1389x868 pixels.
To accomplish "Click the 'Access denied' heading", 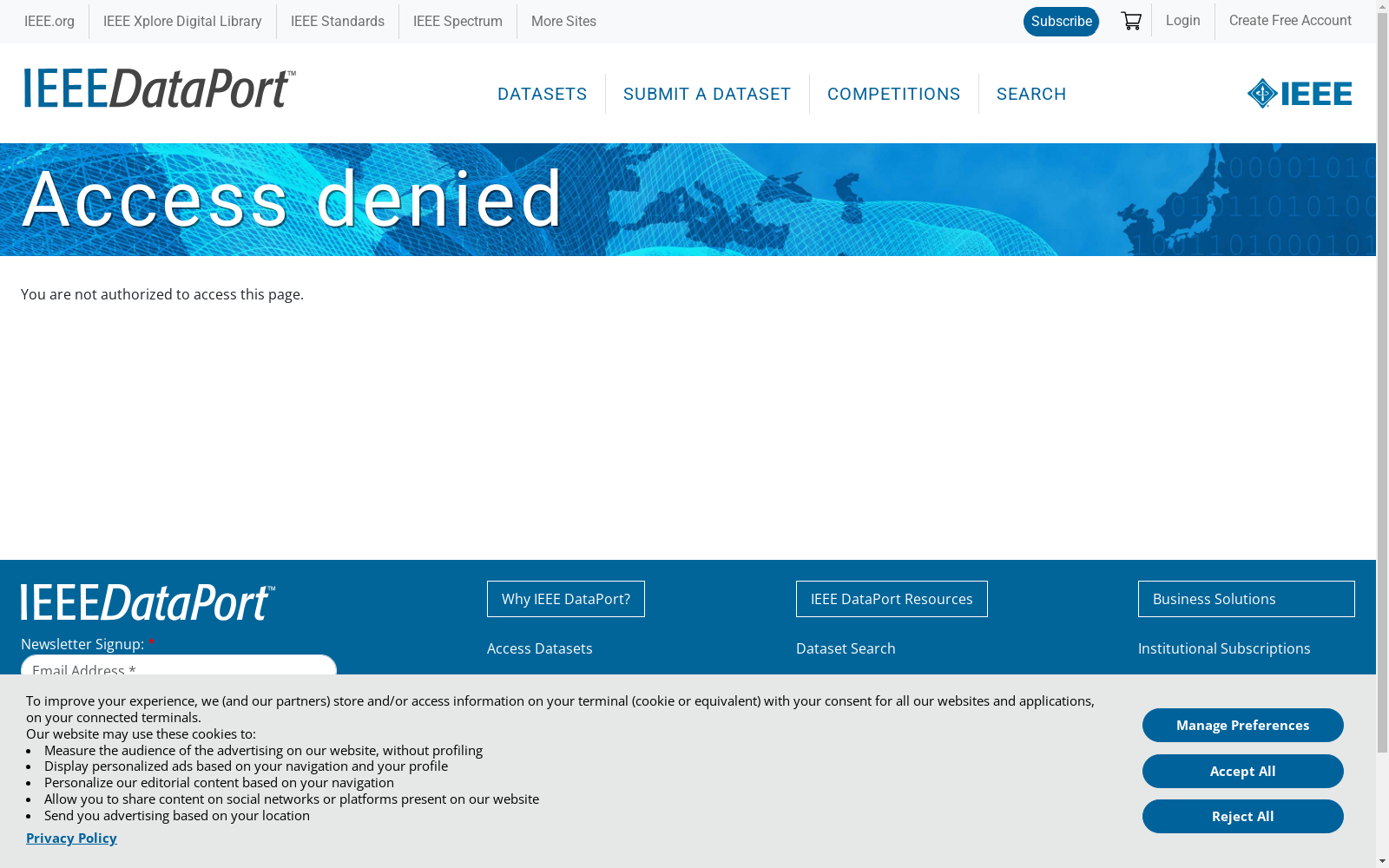I will point(293,199).
